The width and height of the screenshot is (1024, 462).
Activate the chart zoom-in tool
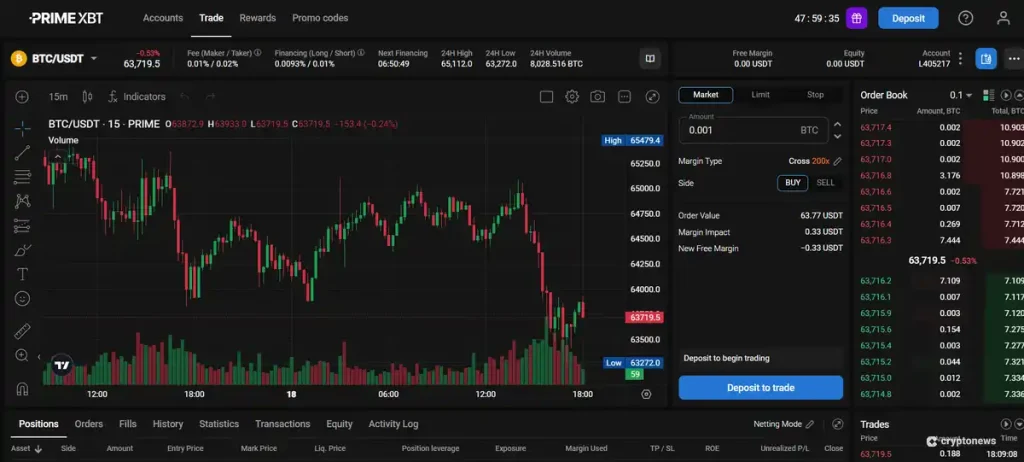22,355
